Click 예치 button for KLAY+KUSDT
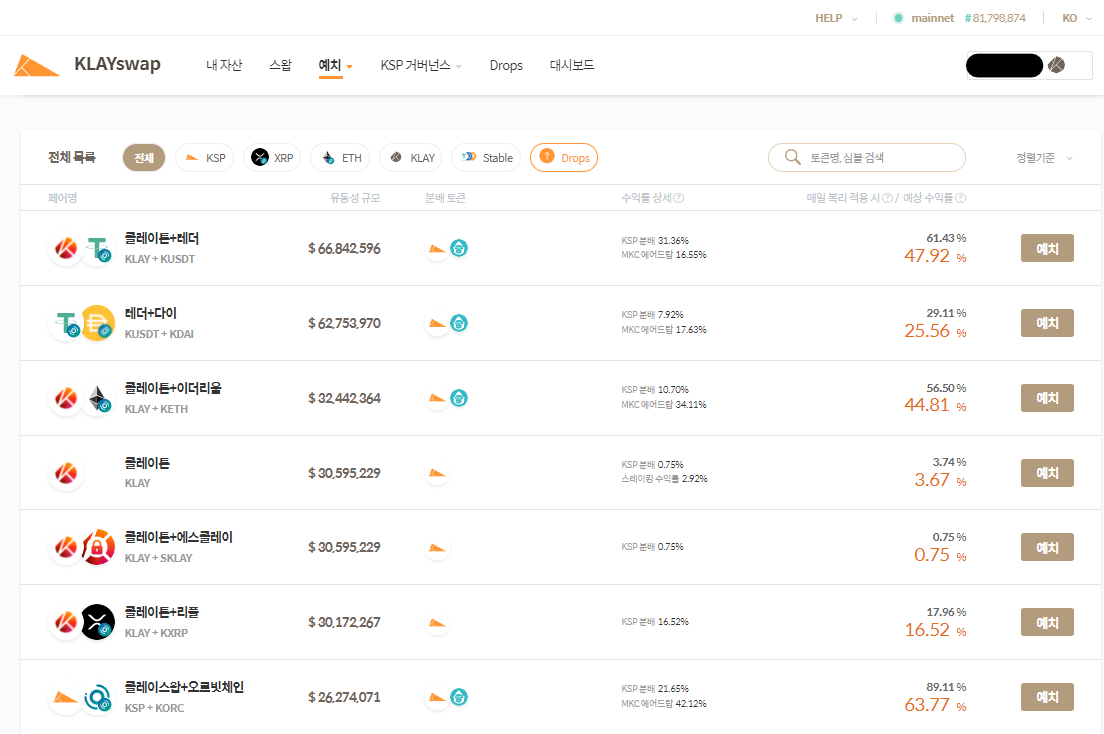The image size is (1104, 734). (x=1047, y=248)
